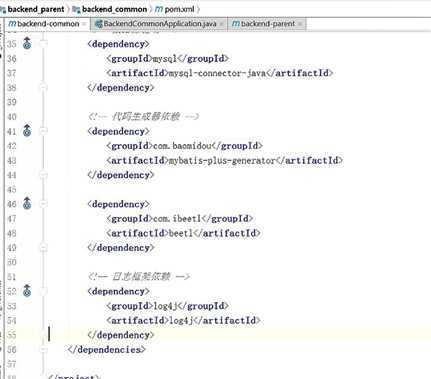This screenshot has height=379, width=431.
Task: Click the fold end marker at line 38
Action: pyautogui.click(x=43, y=87)
